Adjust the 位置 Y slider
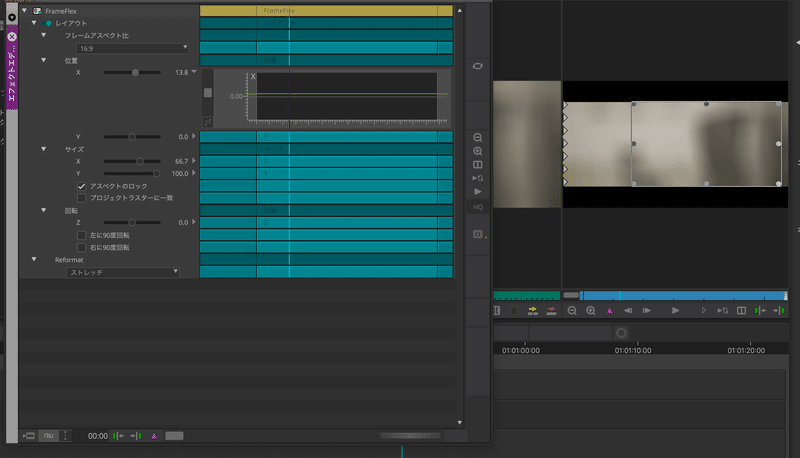800x458 pixels. pyautogui.click(x=132, y=137)
